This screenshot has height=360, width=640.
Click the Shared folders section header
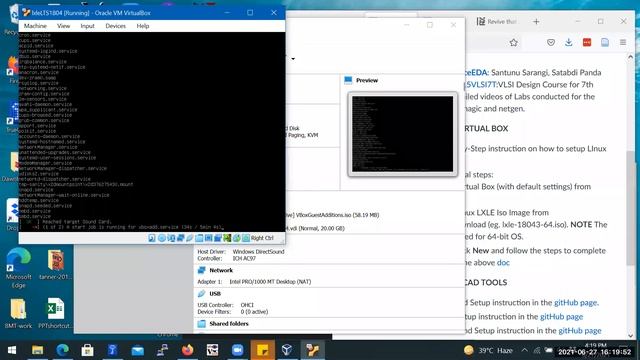point(229,324)
